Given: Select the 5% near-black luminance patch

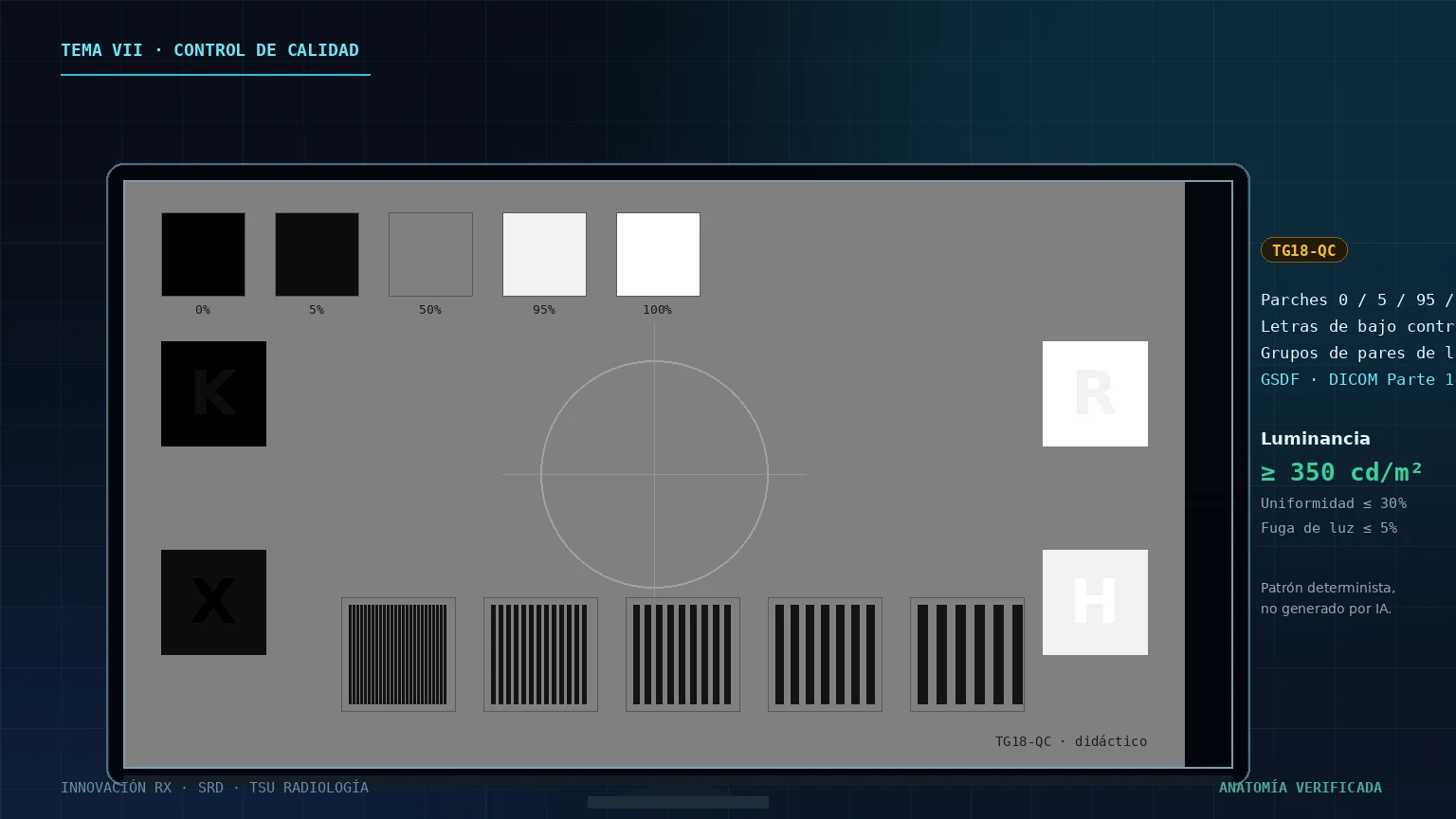Looking at the screenshot, I should click(317, 254).
